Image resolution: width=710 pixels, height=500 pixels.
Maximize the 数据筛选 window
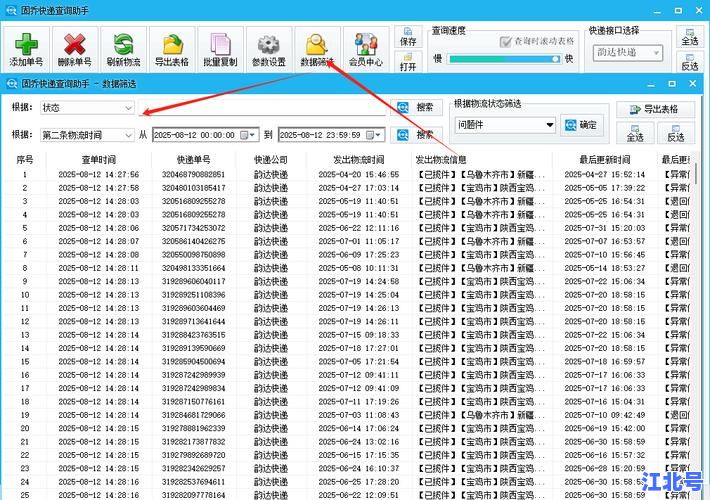pyautogui.click(x=672, y=84)
